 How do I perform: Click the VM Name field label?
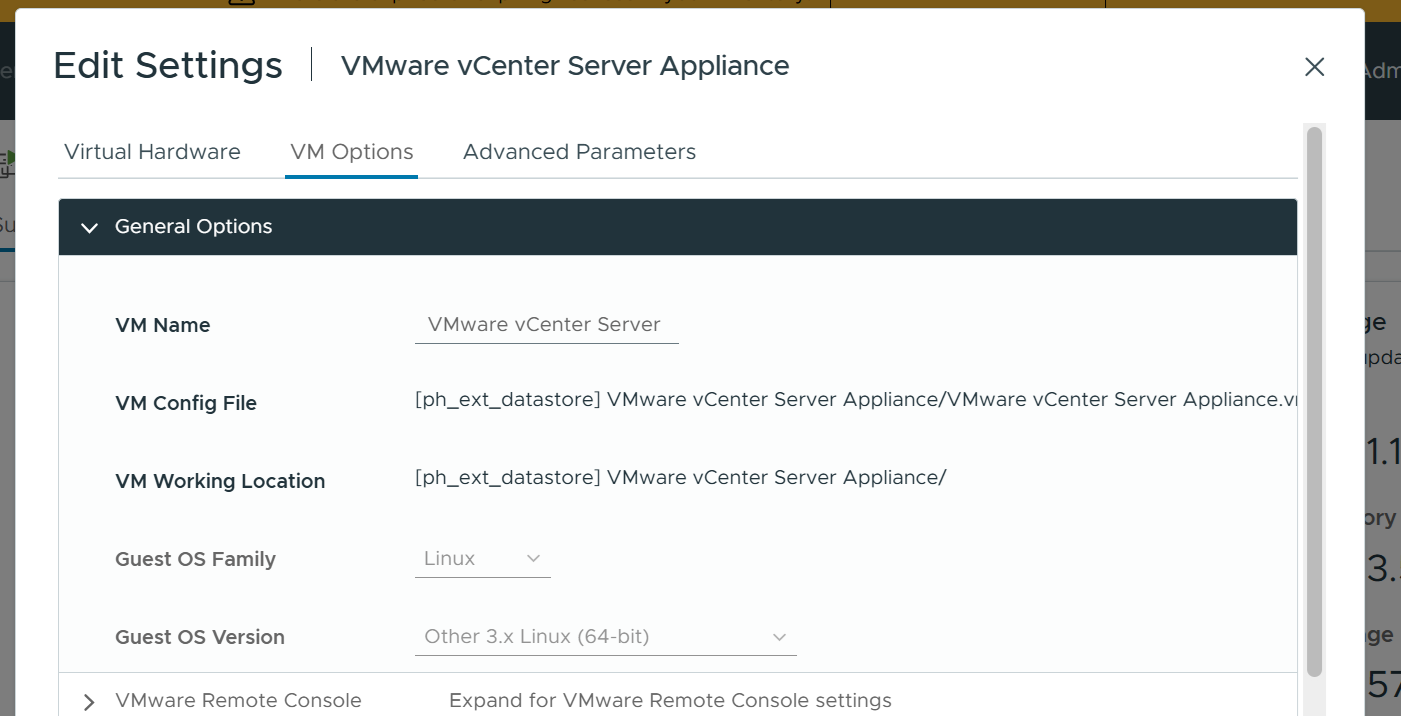[x=163, y=325]
